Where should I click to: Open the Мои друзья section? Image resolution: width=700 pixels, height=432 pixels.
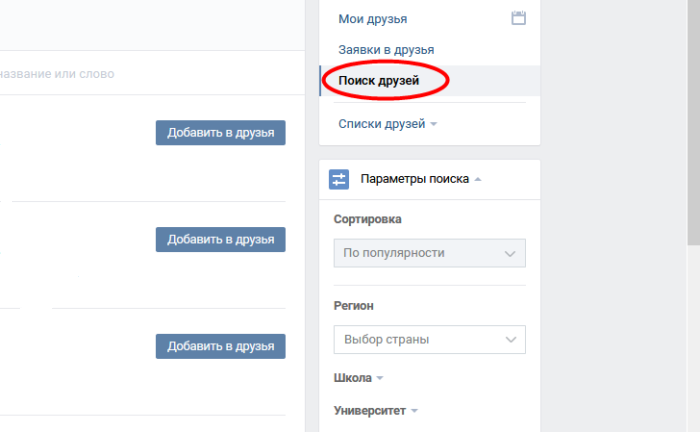coord(373,19)
